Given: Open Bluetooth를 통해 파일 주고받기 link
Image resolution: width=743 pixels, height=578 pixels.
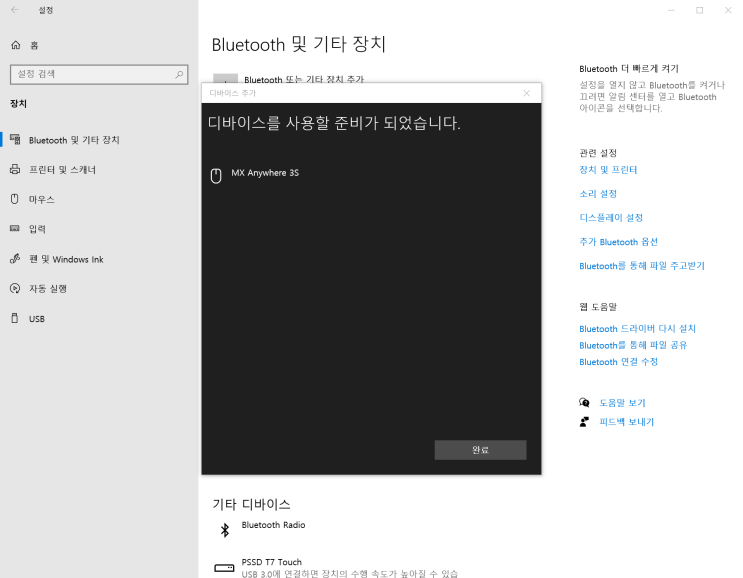Looking at the screenshot, I should [x=642, y=266].
